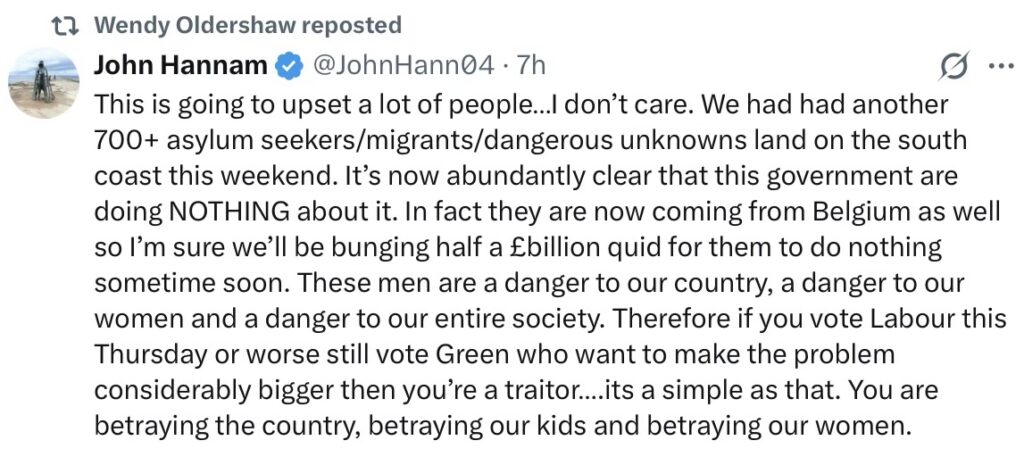1024x457 pixels.
Task: Click the repost arrows icon above the tweet
Action: click(65, 25)
